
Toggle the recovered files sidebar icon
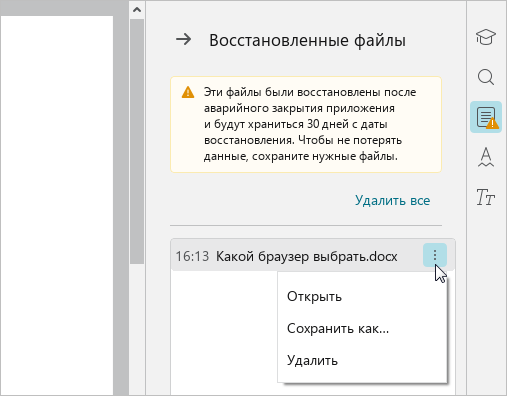486,117
